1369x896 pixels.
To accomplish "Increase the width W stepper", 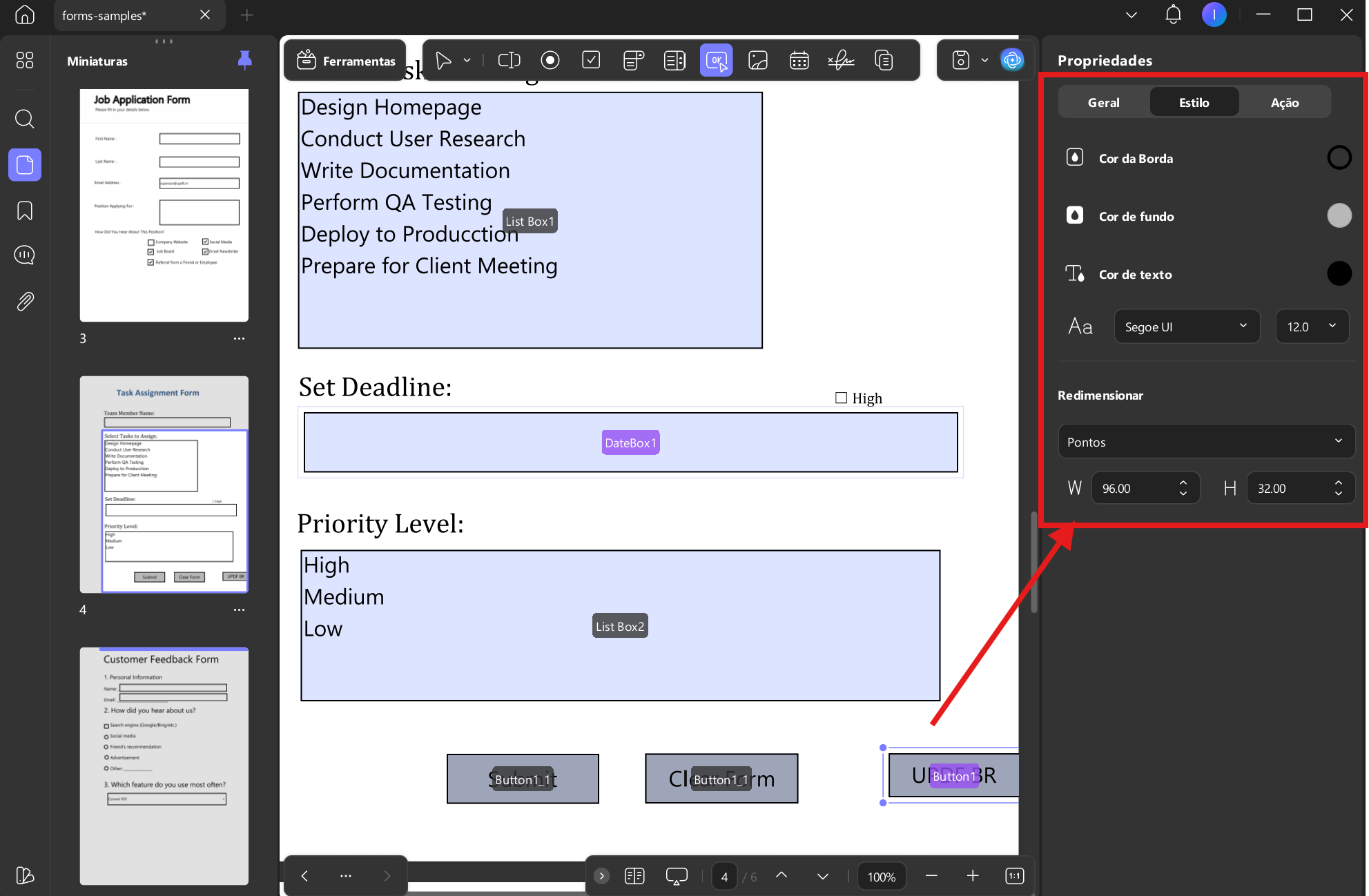I will [x=1183, y=482].
